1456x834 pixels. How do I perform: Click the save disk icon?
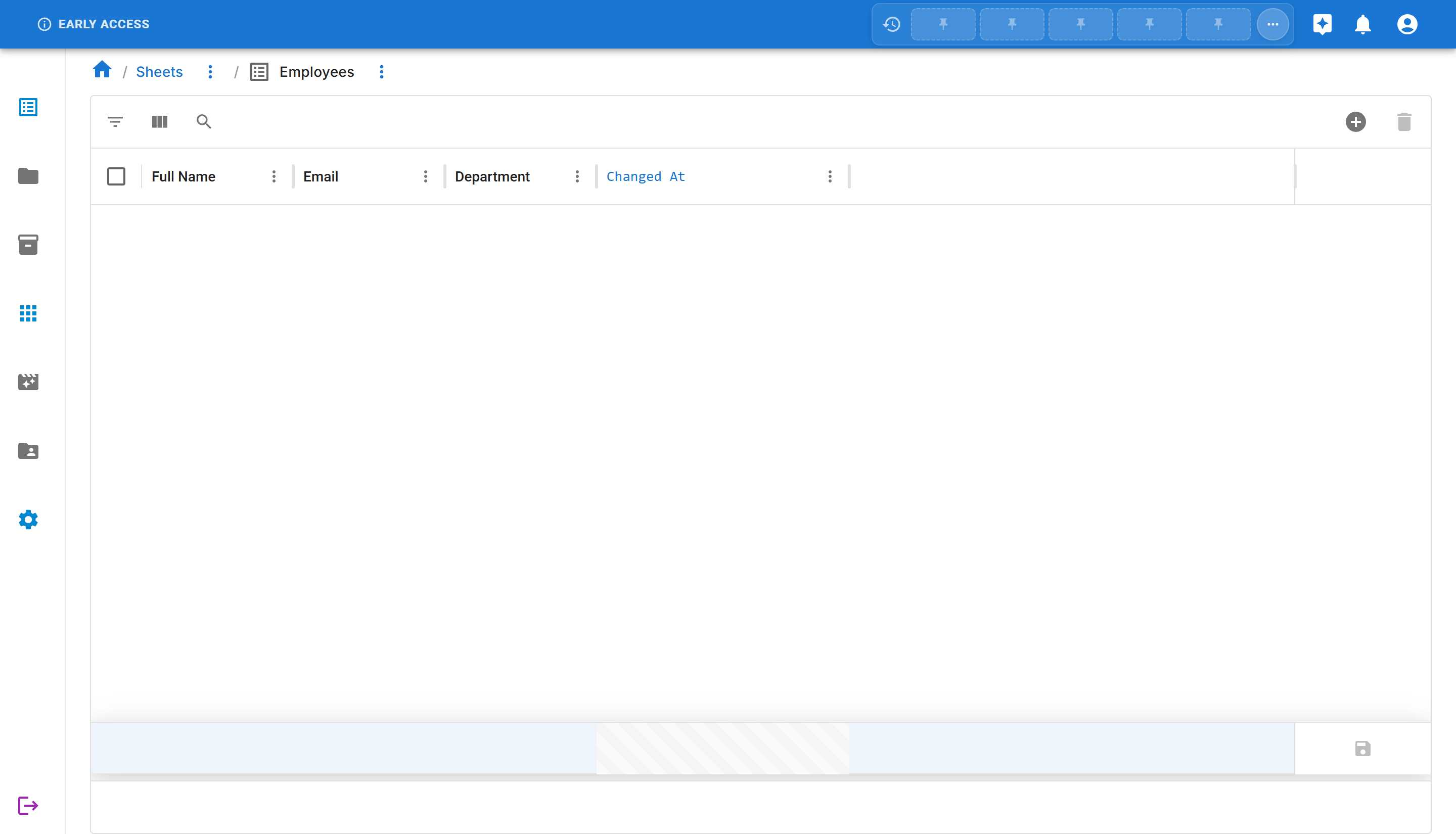pos(1362,748)
